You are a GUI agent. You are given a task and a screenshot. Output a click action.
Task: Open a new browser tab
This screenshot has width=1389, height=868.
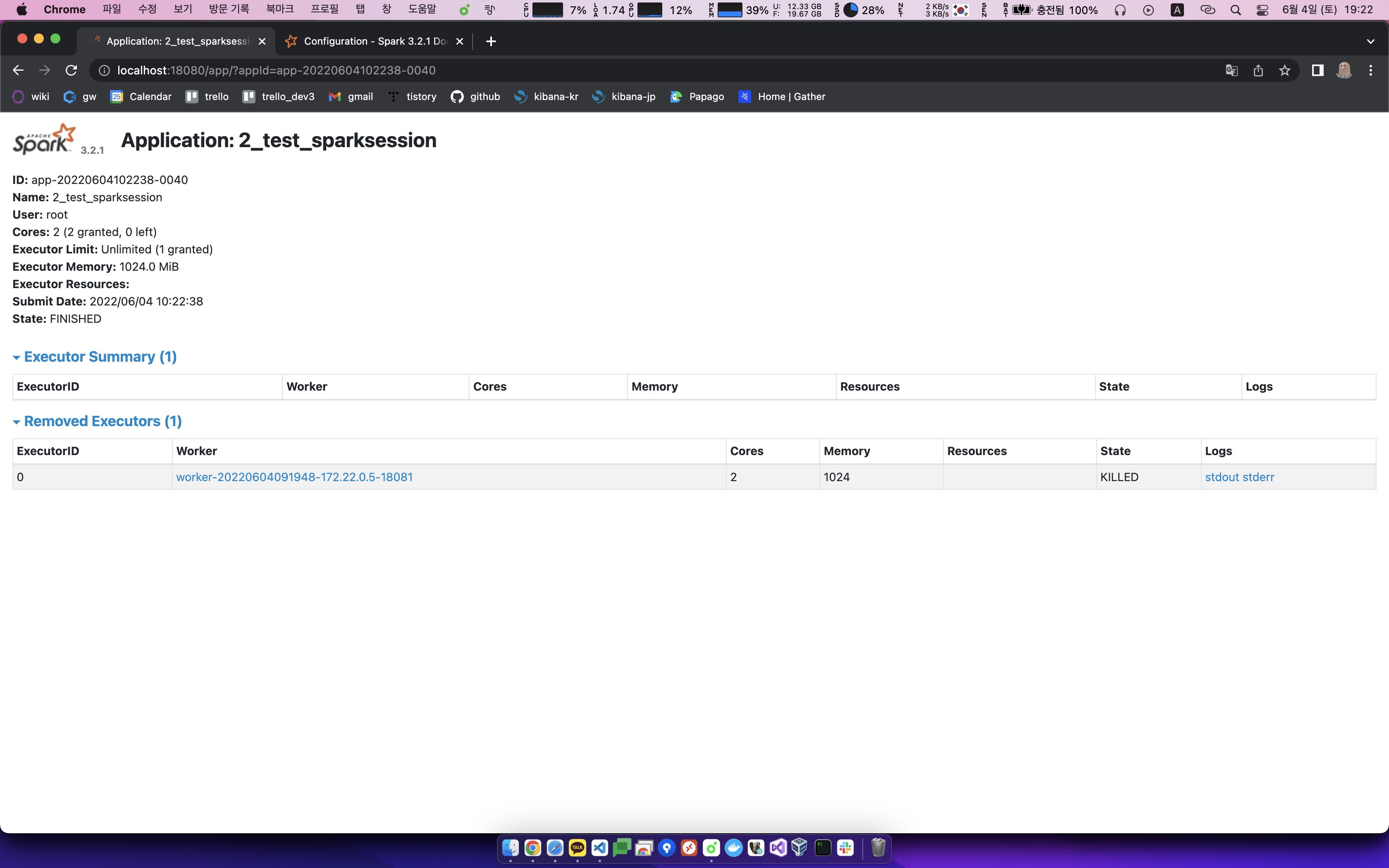point(491,41)
